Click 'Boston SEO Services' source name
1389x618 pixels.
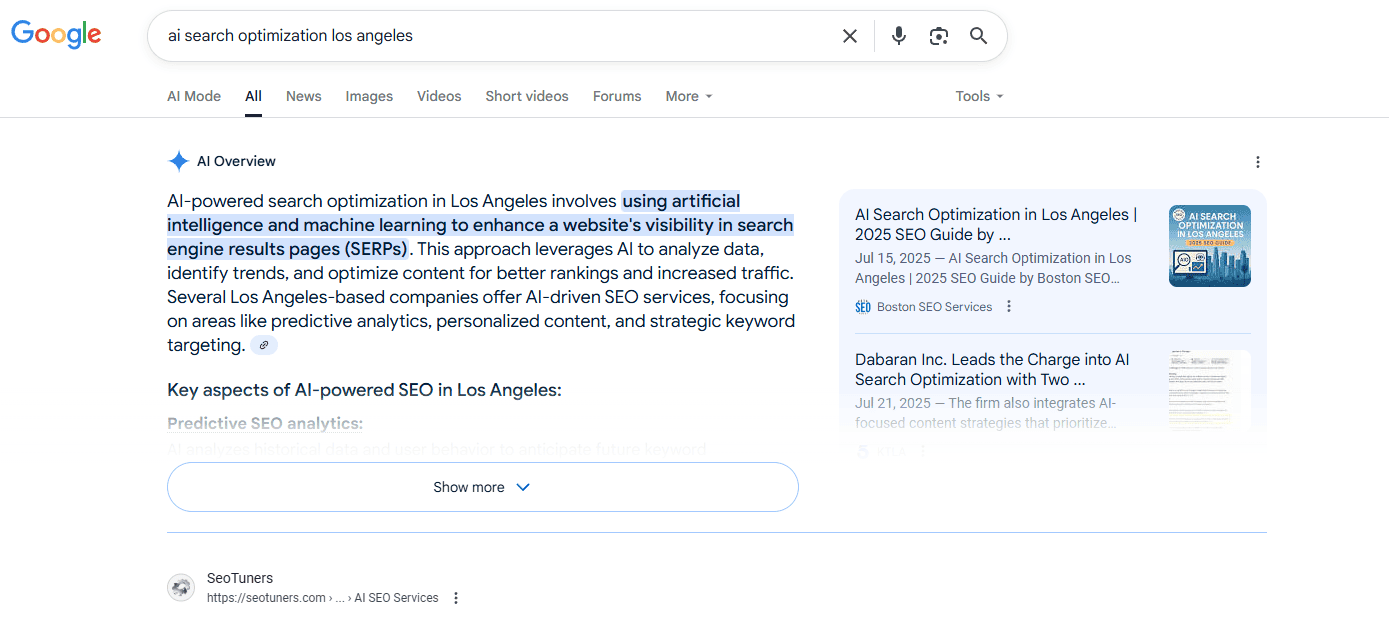pyautogui.click(x=934, y=307)
